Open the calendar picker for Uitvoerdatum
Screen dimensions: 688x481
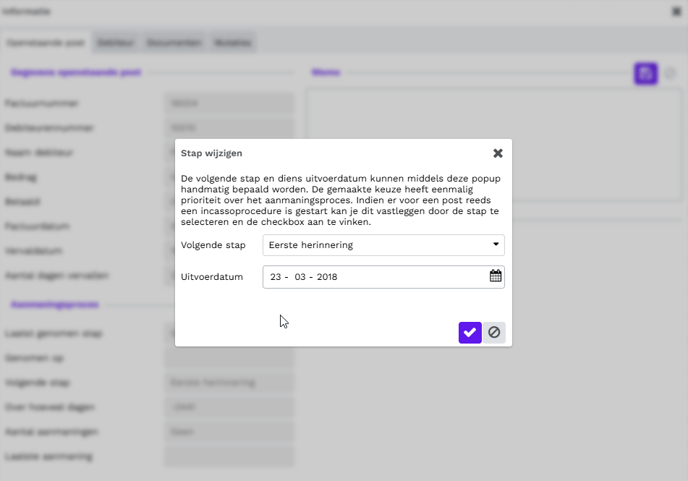click(495, 276)
